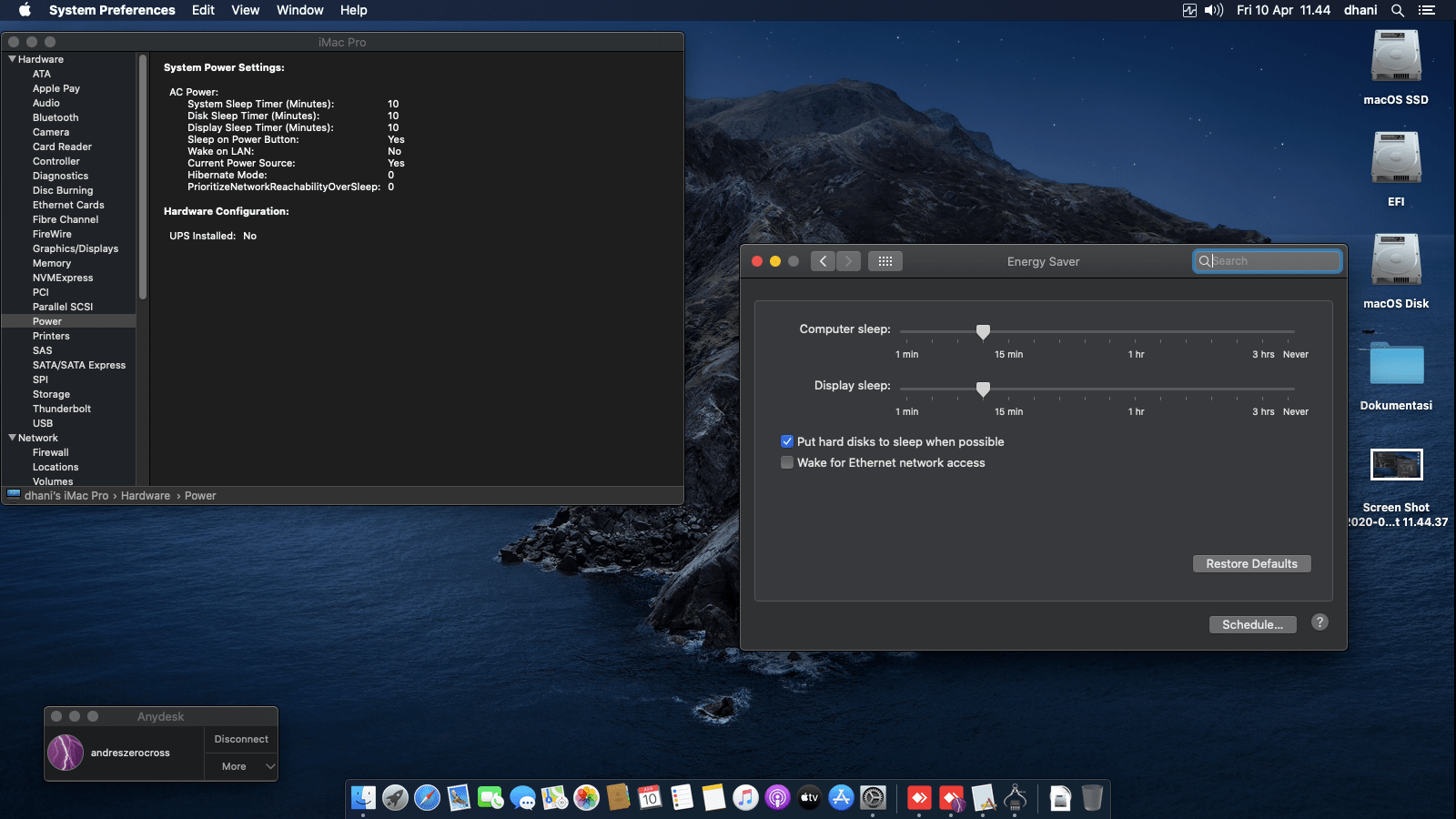The image size is (1456, 819).
Task: Click the System Information sidebar scrollbar
Action: 142,177
